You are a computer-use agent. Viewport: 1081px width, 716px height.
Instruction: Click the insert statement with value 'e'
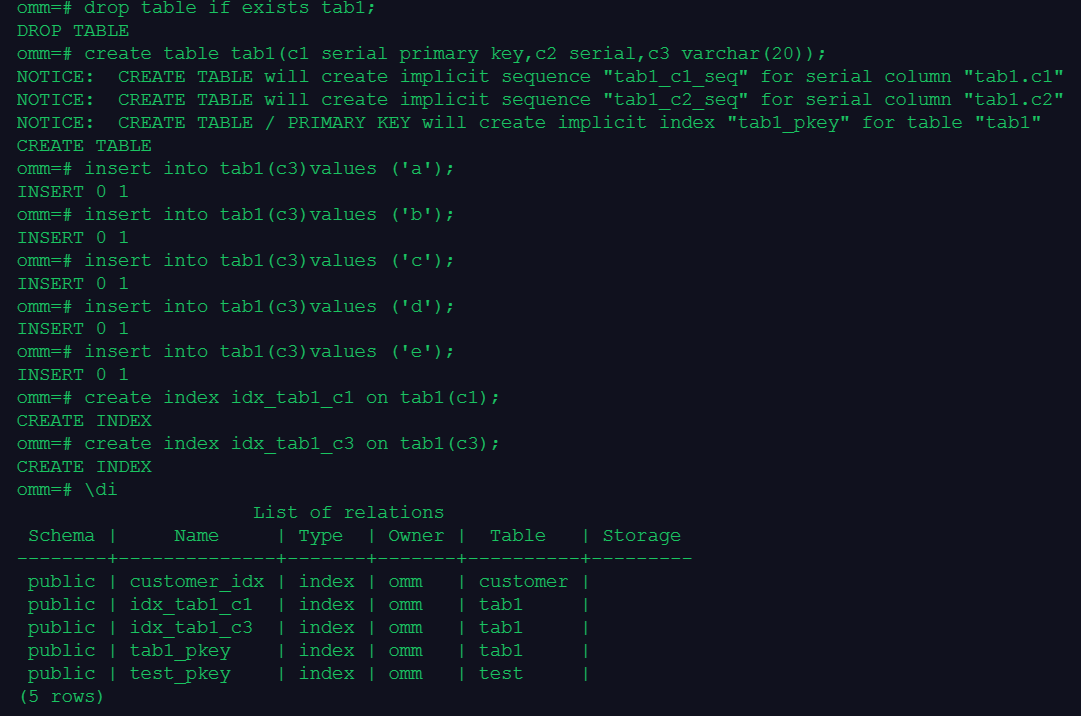click(x=269, y=352)
